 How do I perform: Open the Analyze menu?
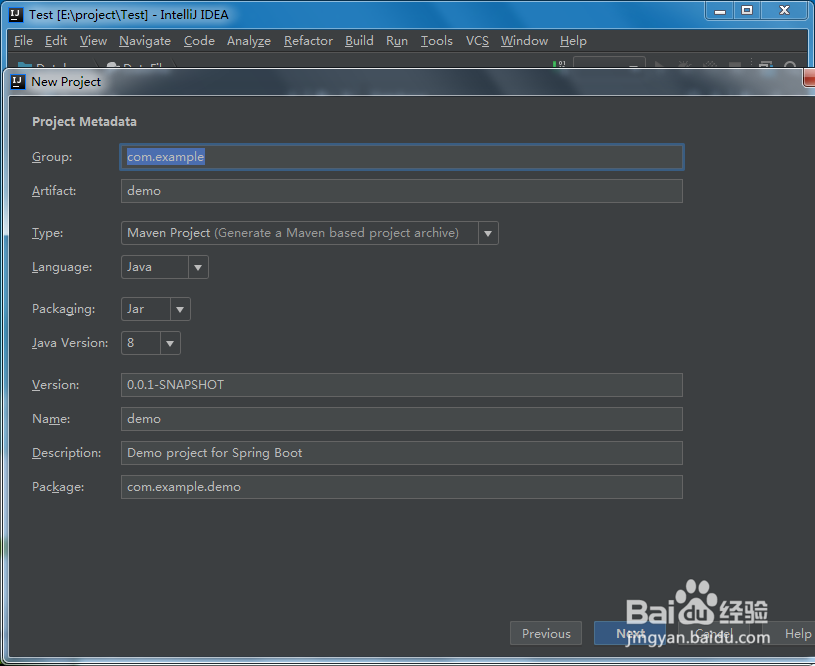[x=248, y=41]
